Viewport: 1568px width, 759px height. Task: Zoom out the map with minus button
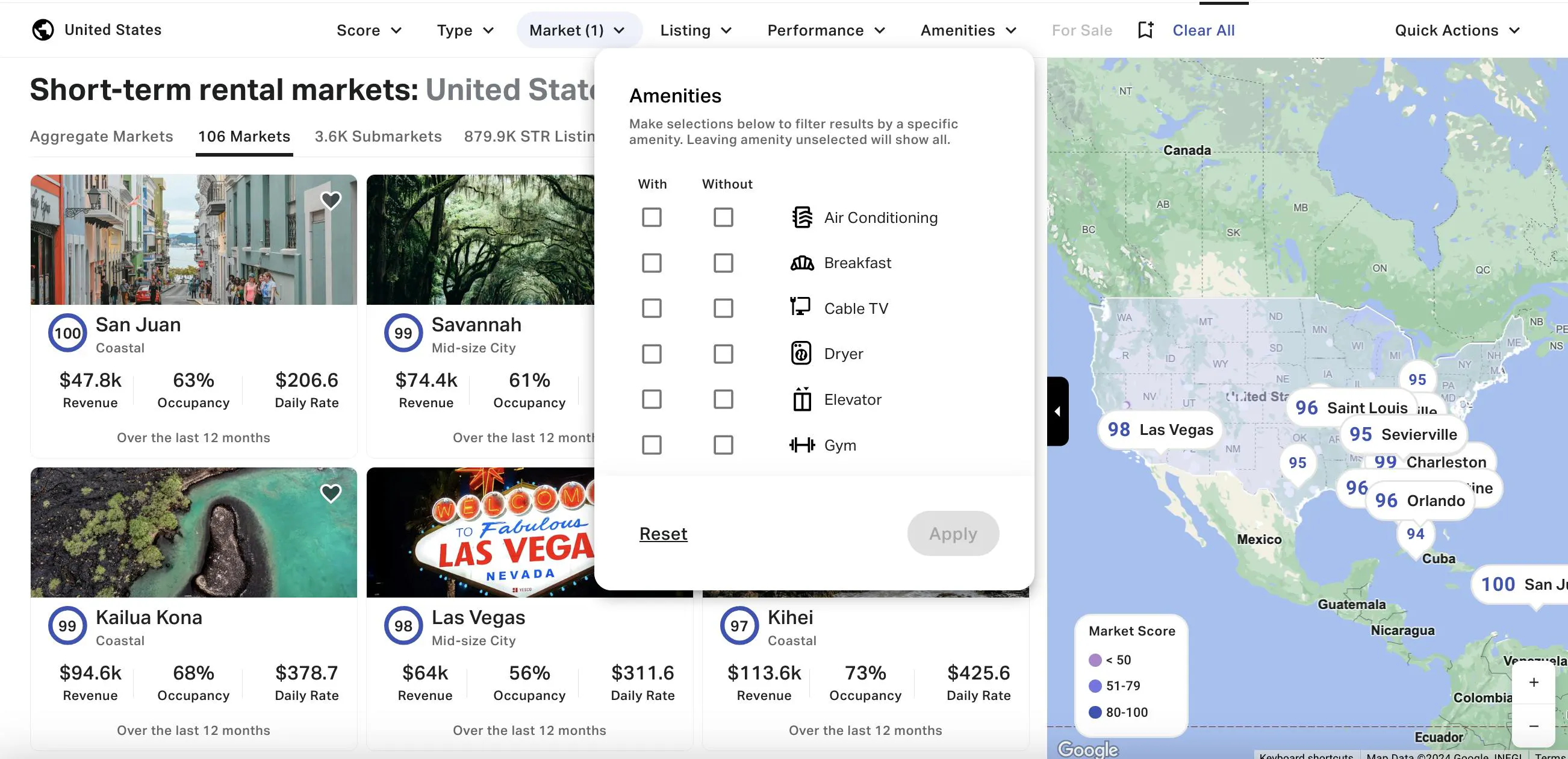tap(1534, 726)
